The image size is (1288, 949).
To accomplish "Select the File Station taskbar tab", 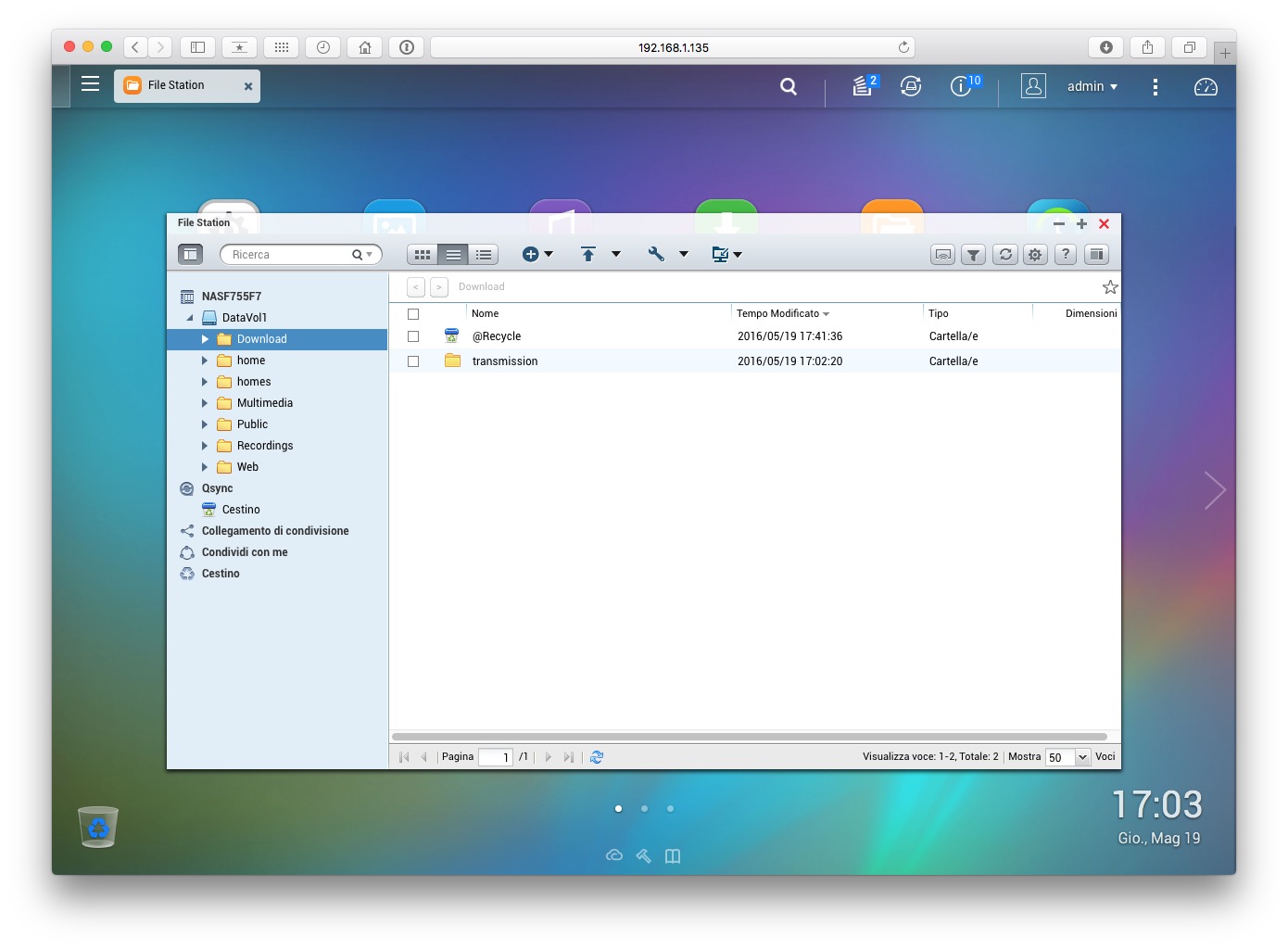I will click(x=187, y=85).
